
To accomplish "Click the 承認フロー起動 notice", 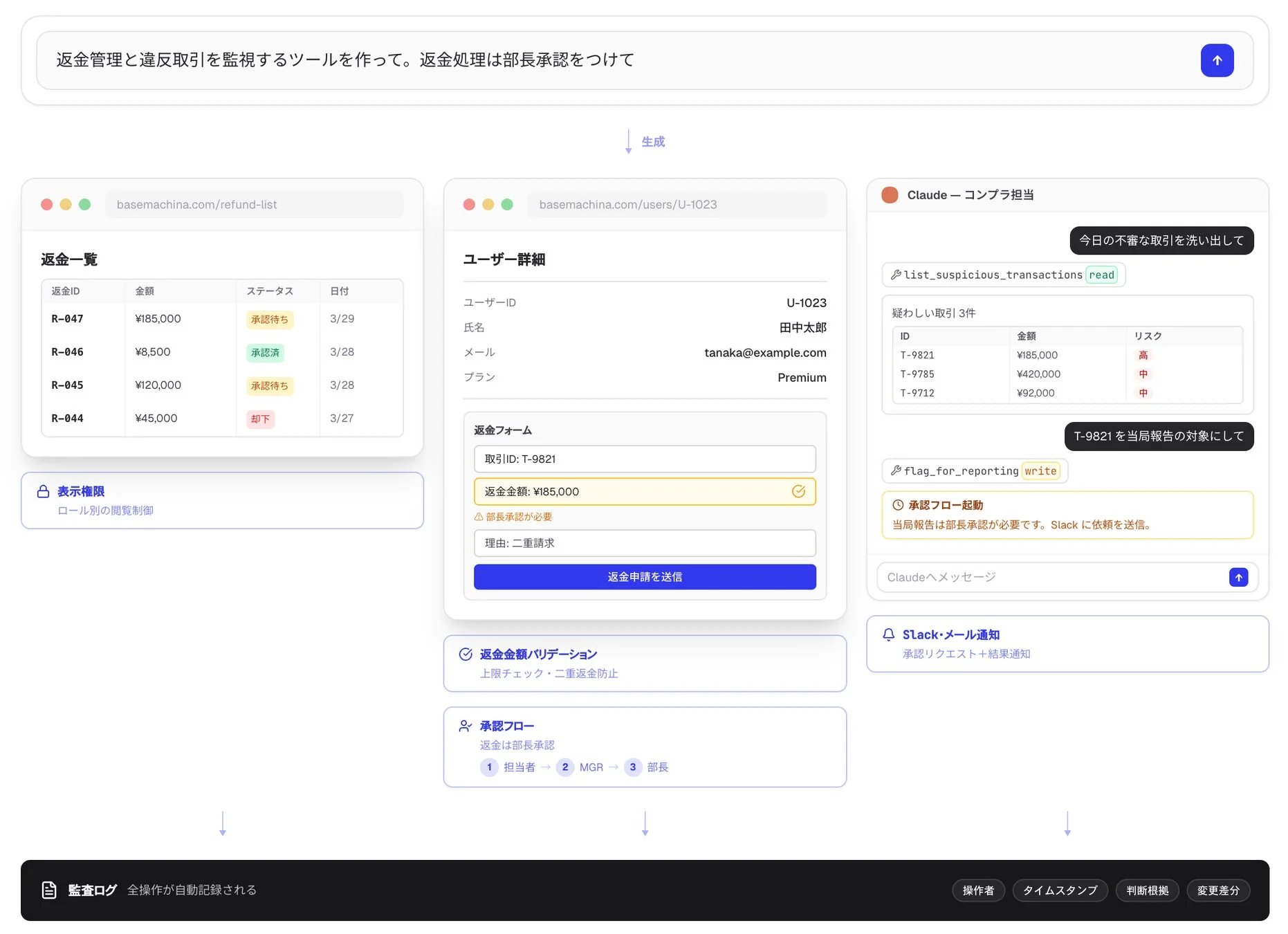I will point(1067,515).
